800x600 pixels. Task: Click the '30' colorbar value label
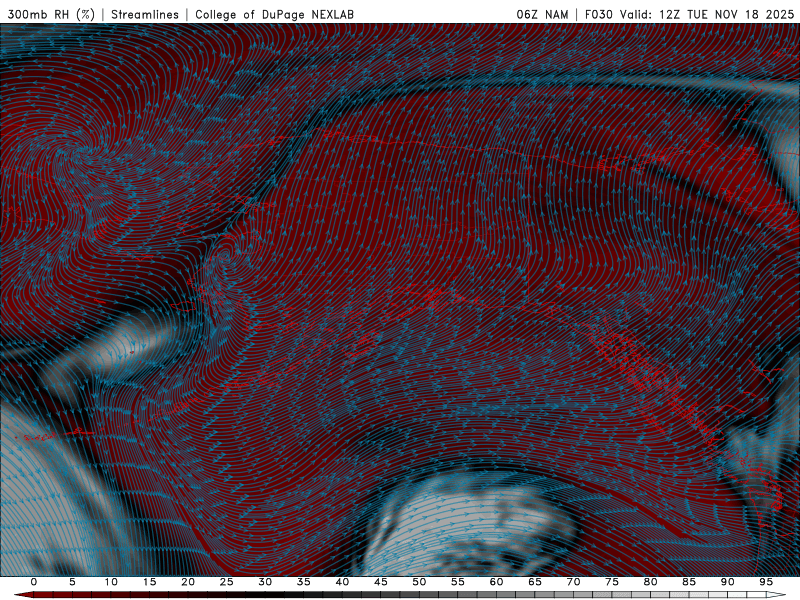tap(265, 582)
